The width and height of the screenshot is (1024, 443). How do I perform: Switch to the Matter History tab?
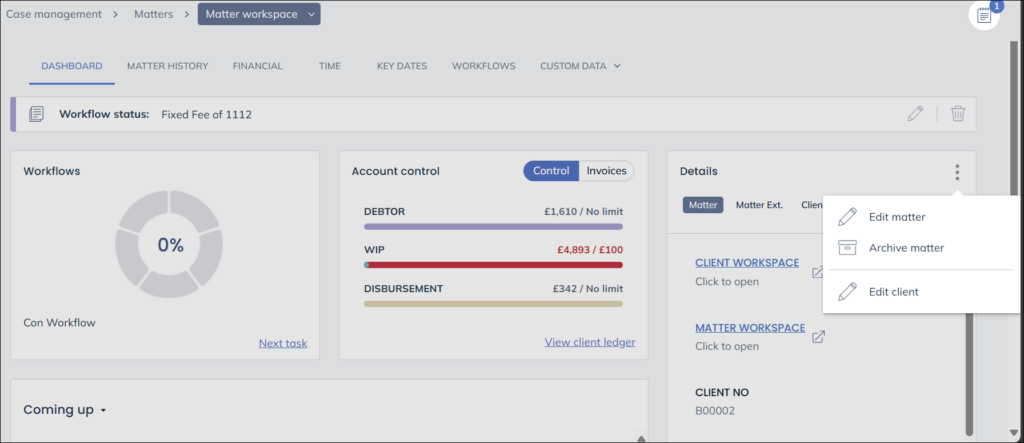pos(167,66)
